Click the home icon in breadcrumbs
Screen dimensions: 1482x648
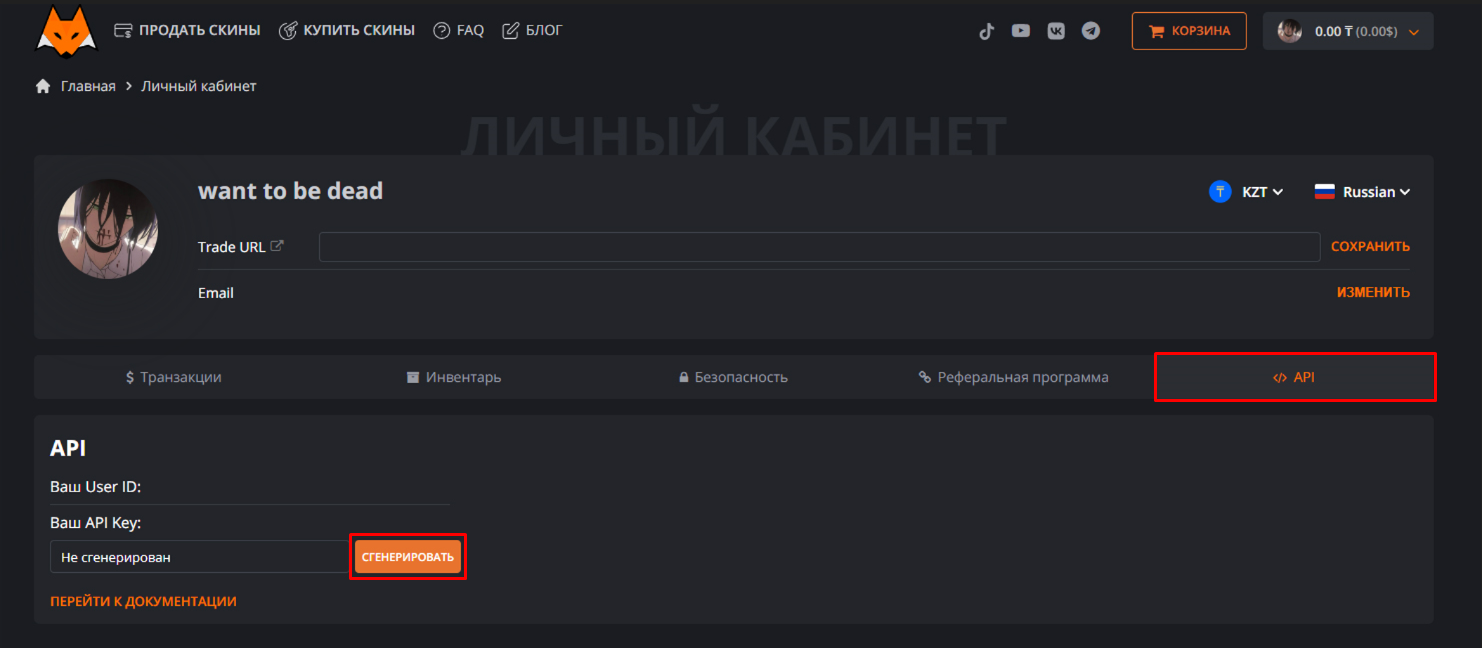(43, 86)
